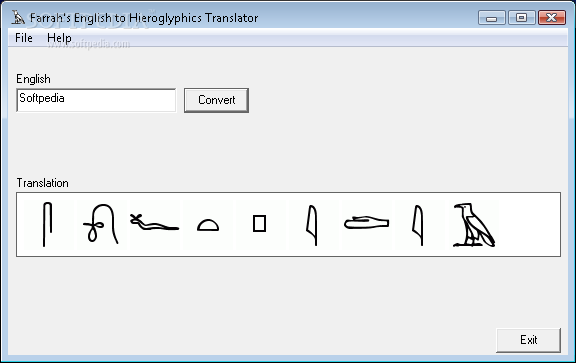
Task: Click the Exit button
Action: 528,340
